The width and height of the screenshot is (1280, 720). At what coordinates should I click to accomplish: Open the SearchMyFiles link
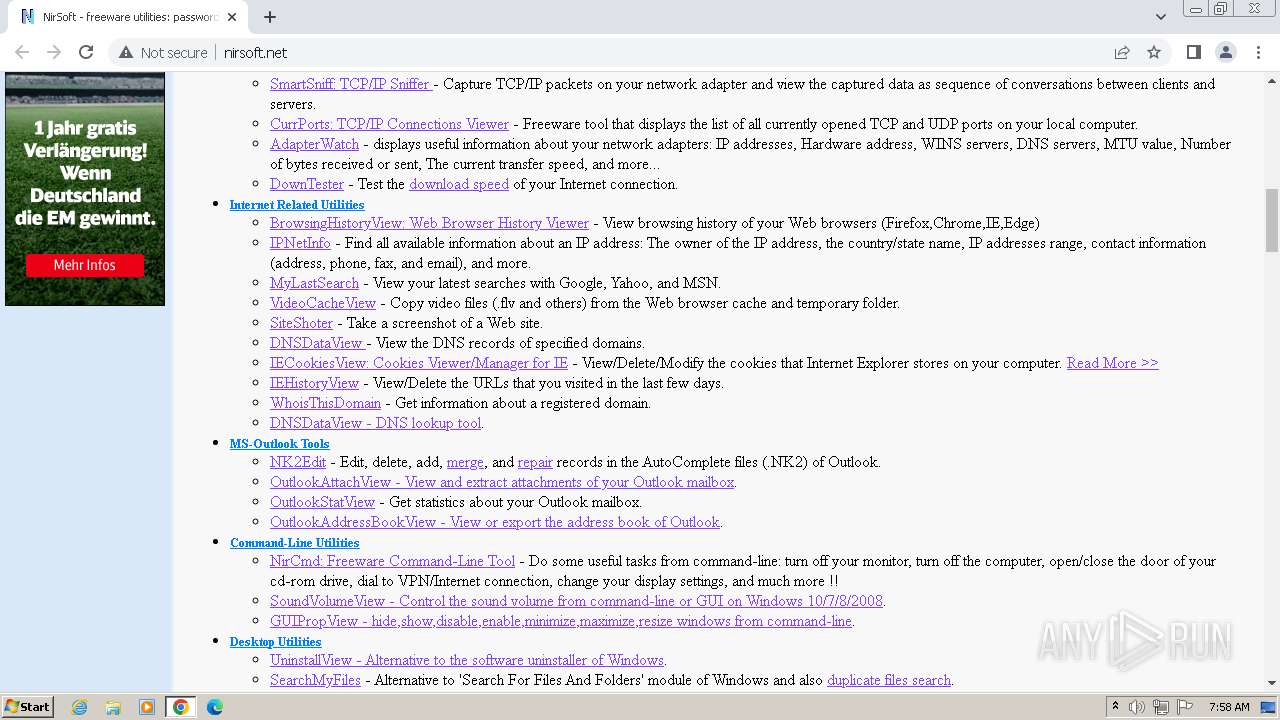click(x=315, y=680)
